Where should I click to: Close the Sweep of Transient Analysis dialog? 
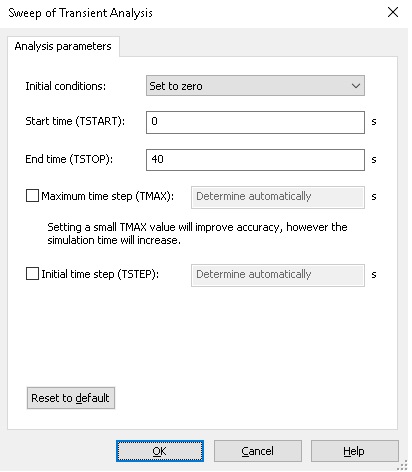(393, 12)
